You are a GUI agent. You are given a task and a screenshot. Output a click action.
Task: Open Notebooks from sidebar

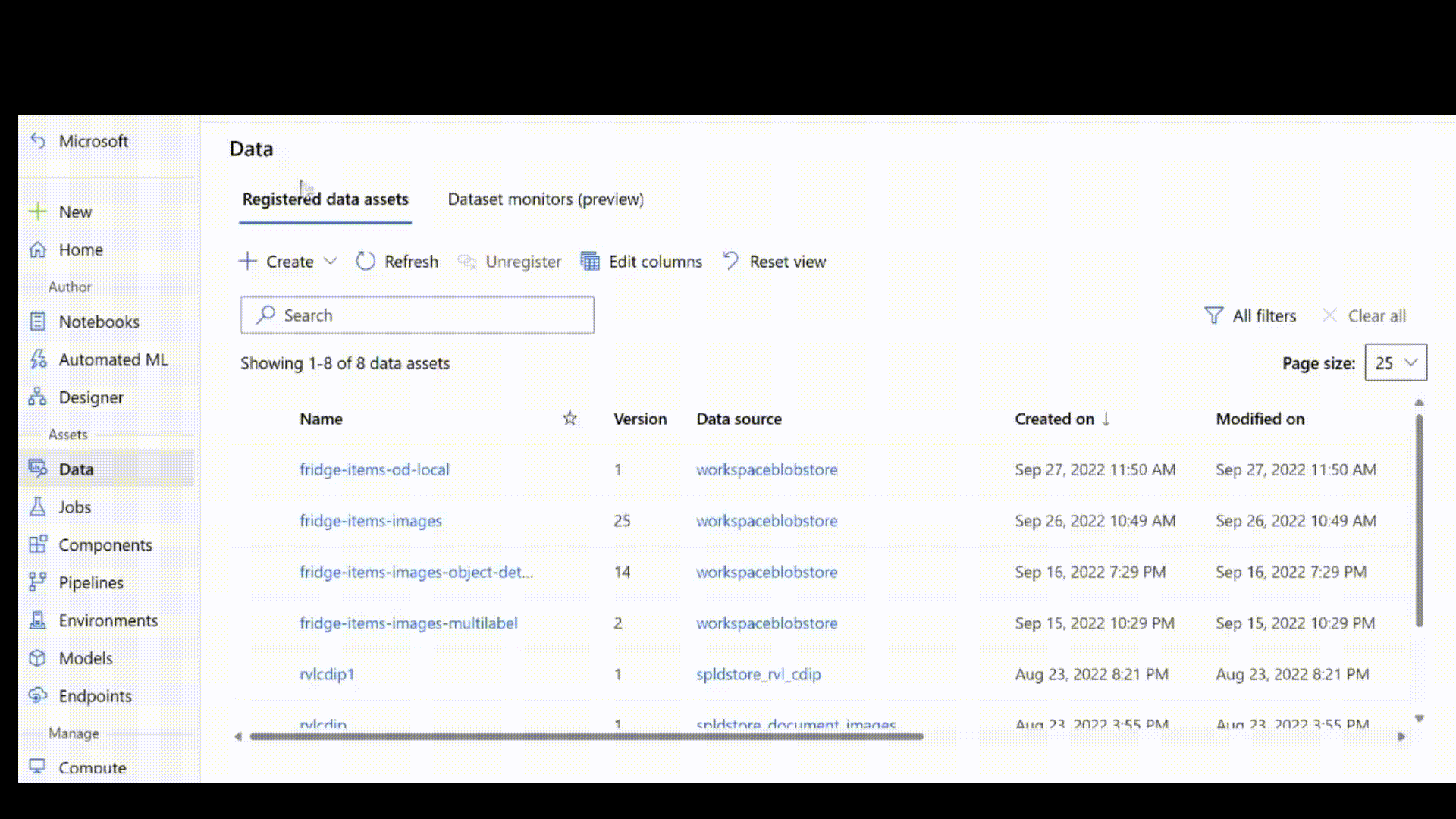99,321
